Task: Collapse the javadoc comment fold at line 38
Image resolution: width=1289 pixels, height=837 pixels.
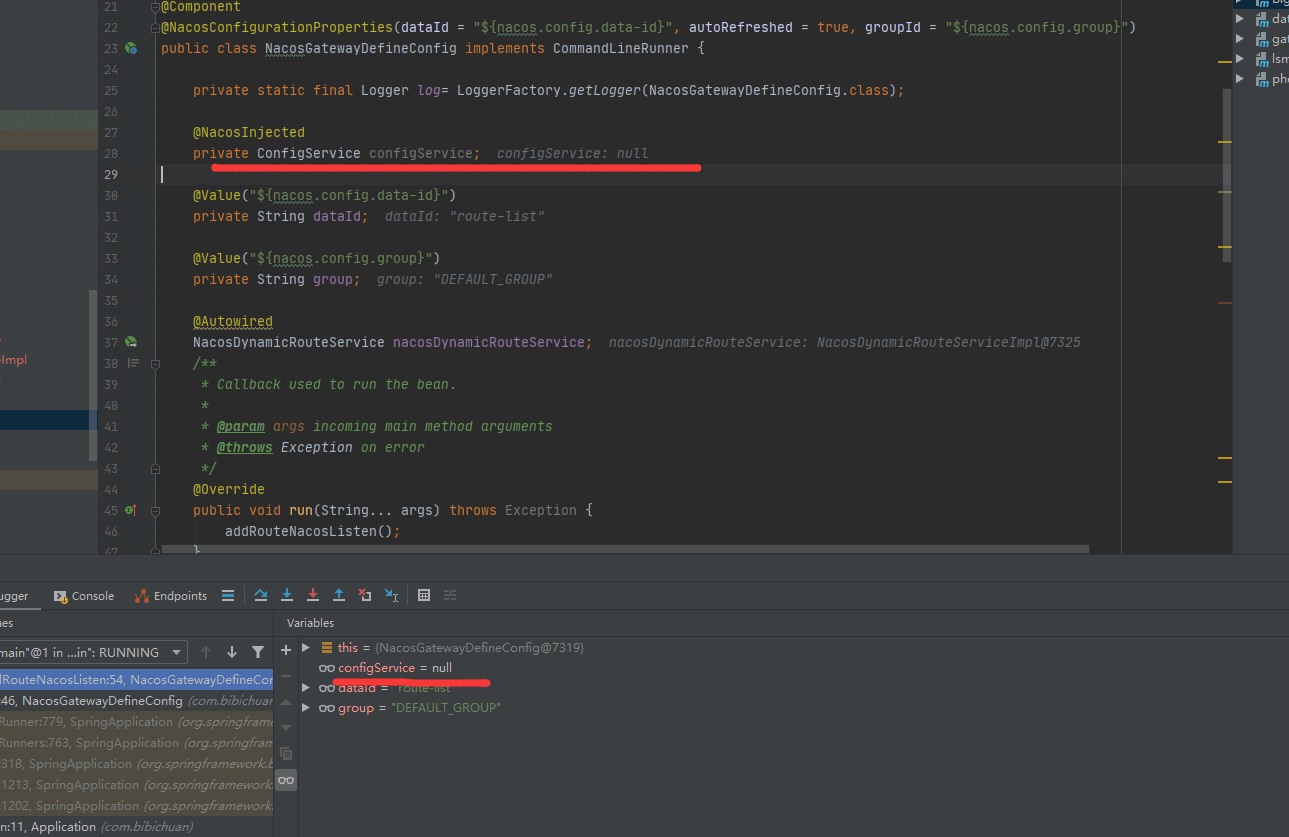Action: coord(156,364)
